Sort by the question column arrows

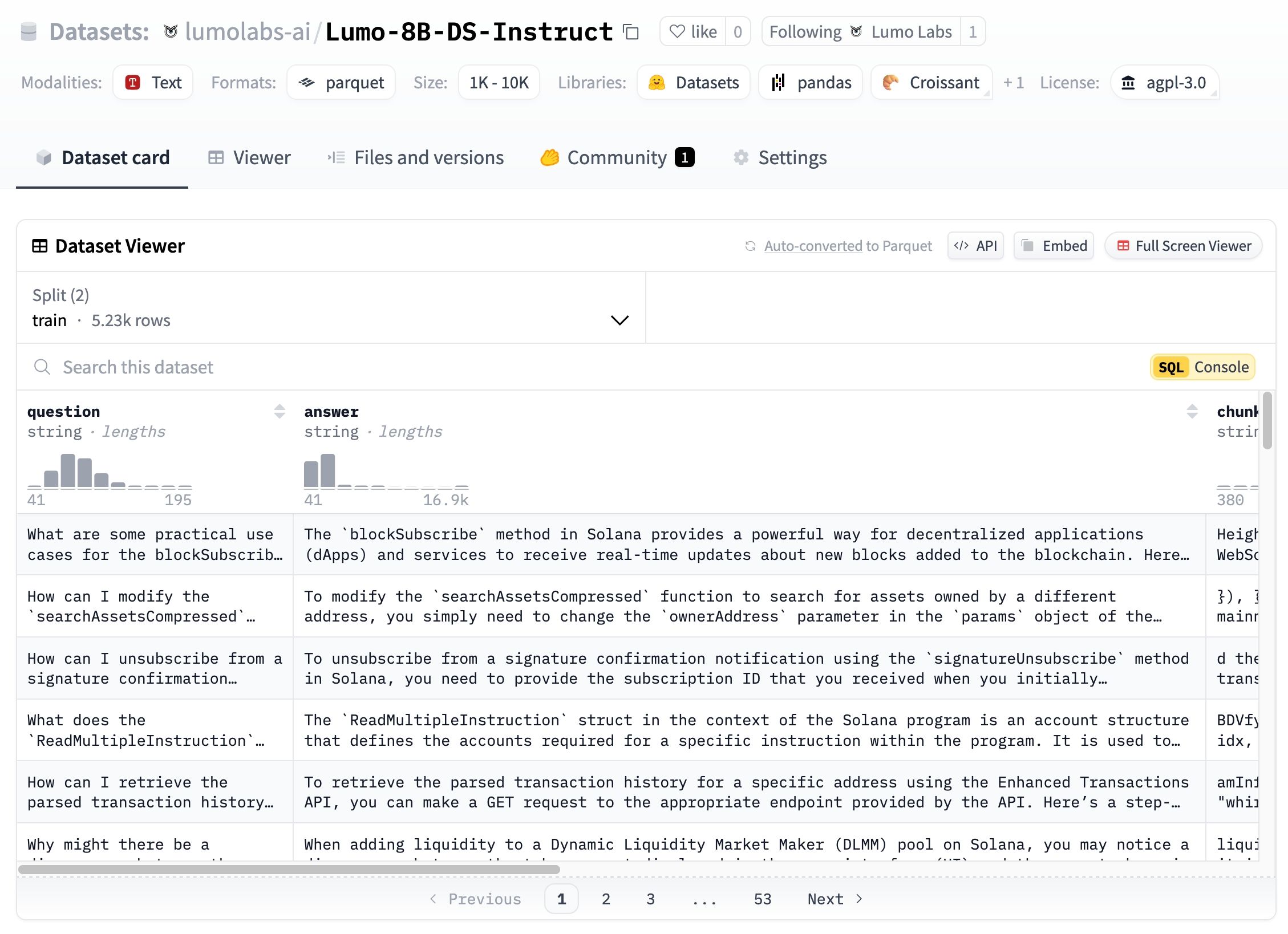pyautogui.click(x=280, y=411)
